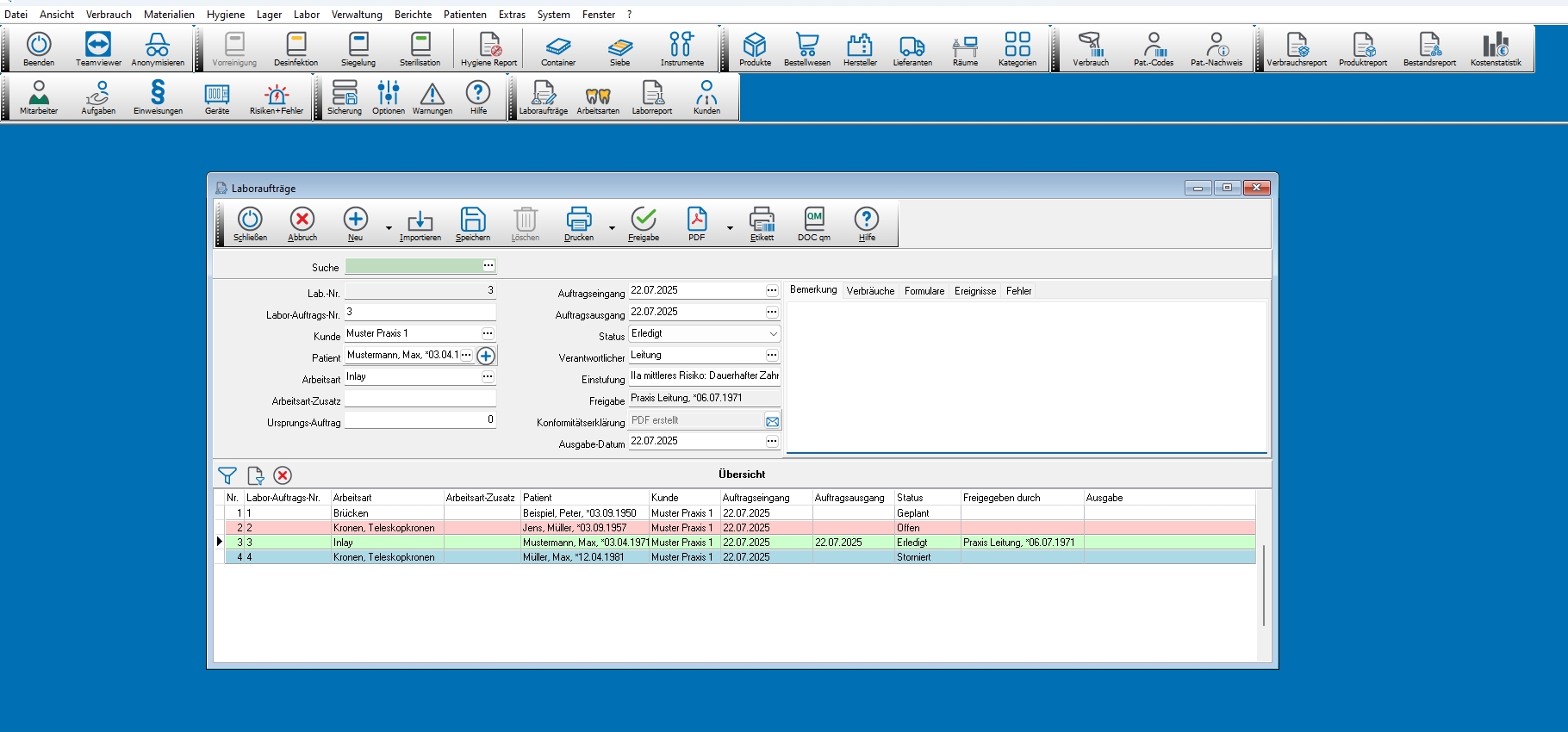Switch to the Ereignisse tab
Screen dimensions: 1568x732
pos(974,291)
